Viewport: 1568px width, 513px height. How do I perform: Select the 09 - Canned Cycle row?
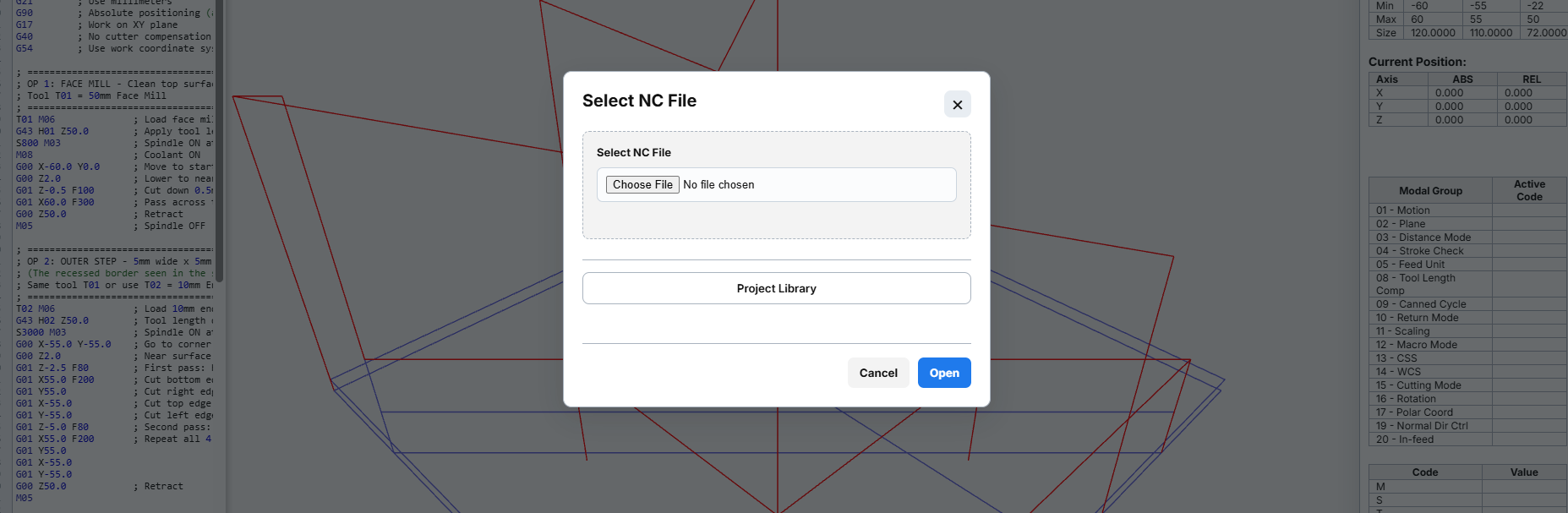pos(1467,304)
